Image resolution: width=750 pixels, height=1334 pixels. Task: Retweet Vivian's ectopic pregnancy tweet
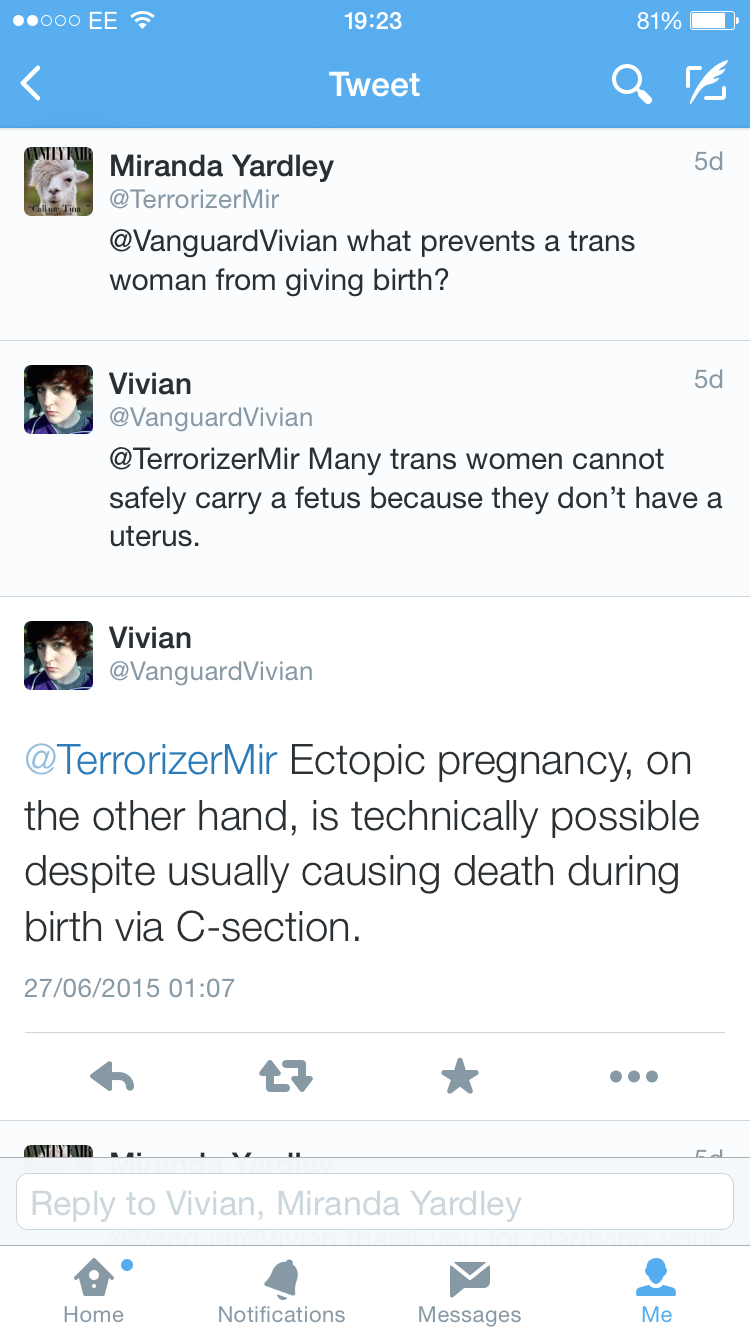coord(286,1077)
